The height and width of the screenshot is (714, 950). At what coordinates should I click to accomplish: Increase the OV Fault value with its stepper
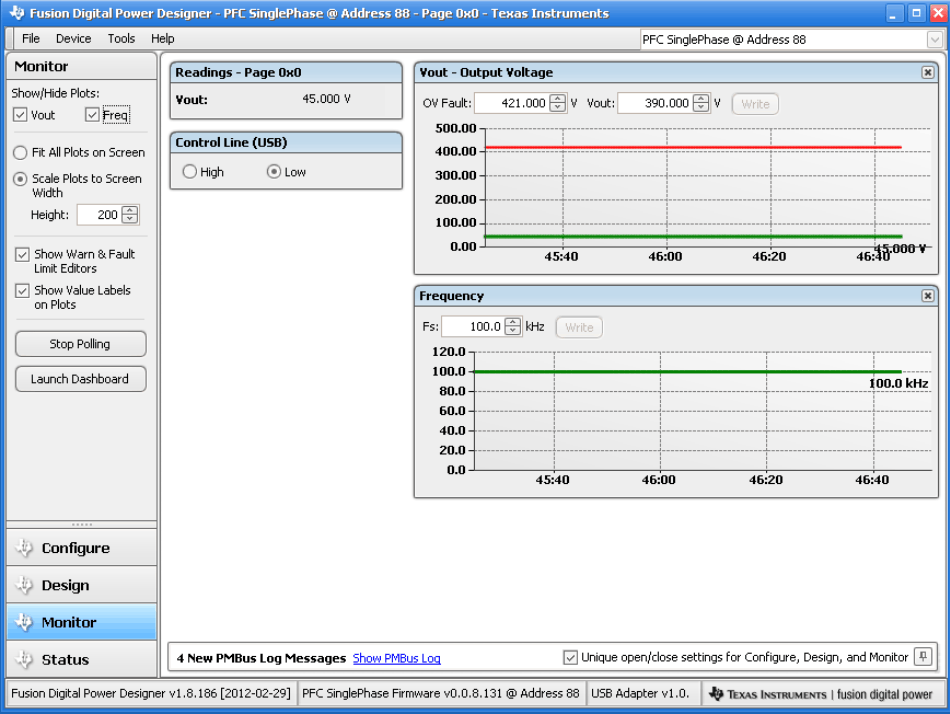point(558,99)
